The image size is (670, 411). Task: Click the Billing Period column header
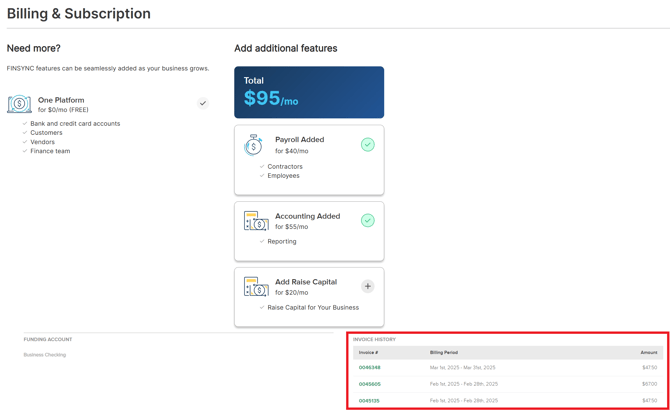pos(444,353)
